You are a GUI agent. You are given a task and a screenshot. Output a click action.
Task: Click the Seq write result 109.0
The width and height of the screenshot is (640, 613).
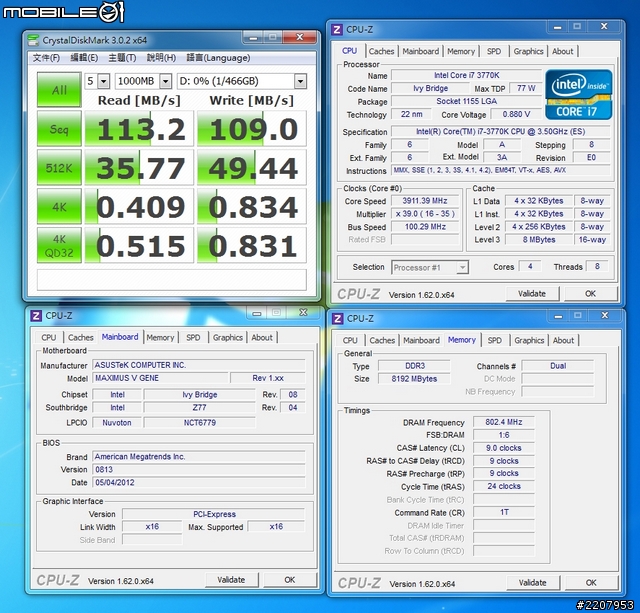point(252,129)
